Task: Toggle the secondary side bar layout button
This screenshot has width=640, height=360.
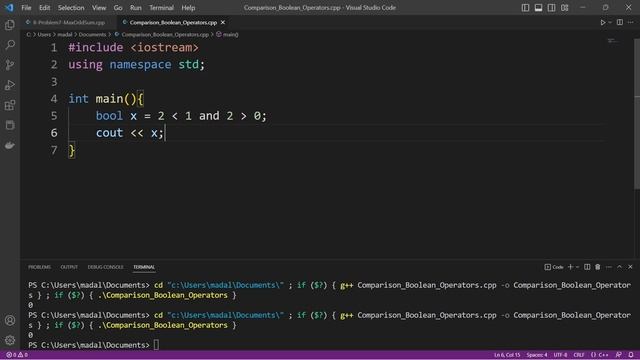Action: (551, 8)
